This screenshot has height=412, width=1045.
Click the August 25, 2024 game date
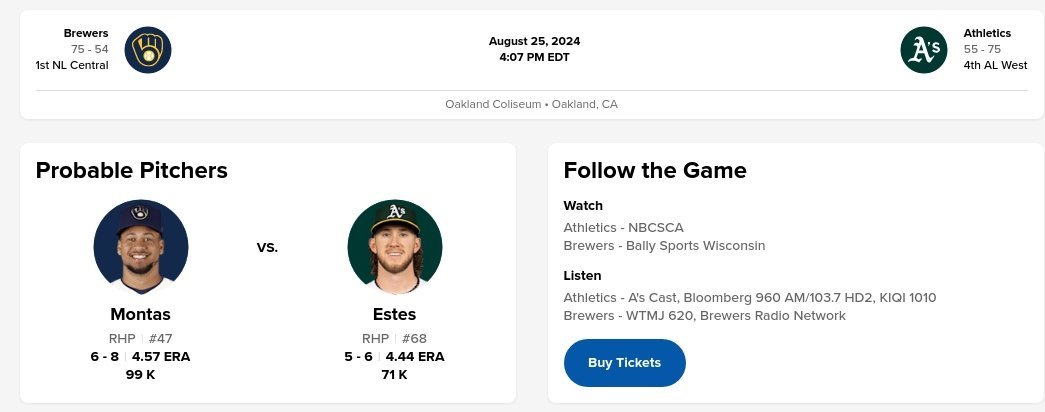534,41
